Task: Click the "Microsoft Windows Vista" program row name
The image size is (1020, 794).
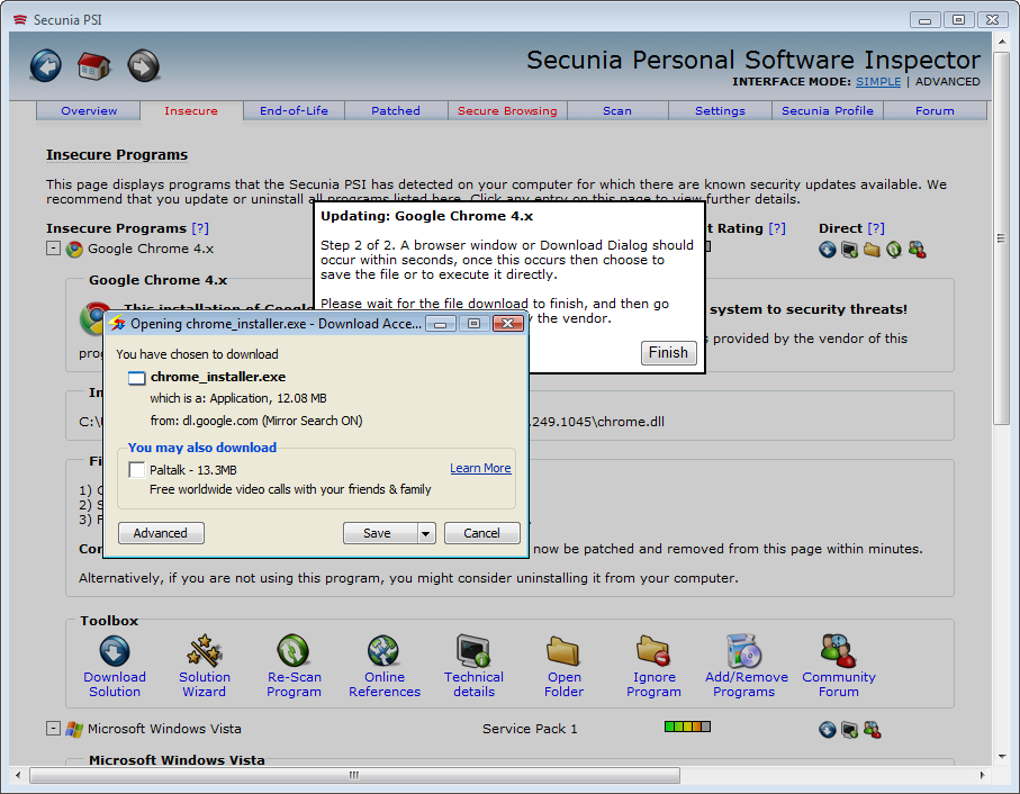Action: 165,729
